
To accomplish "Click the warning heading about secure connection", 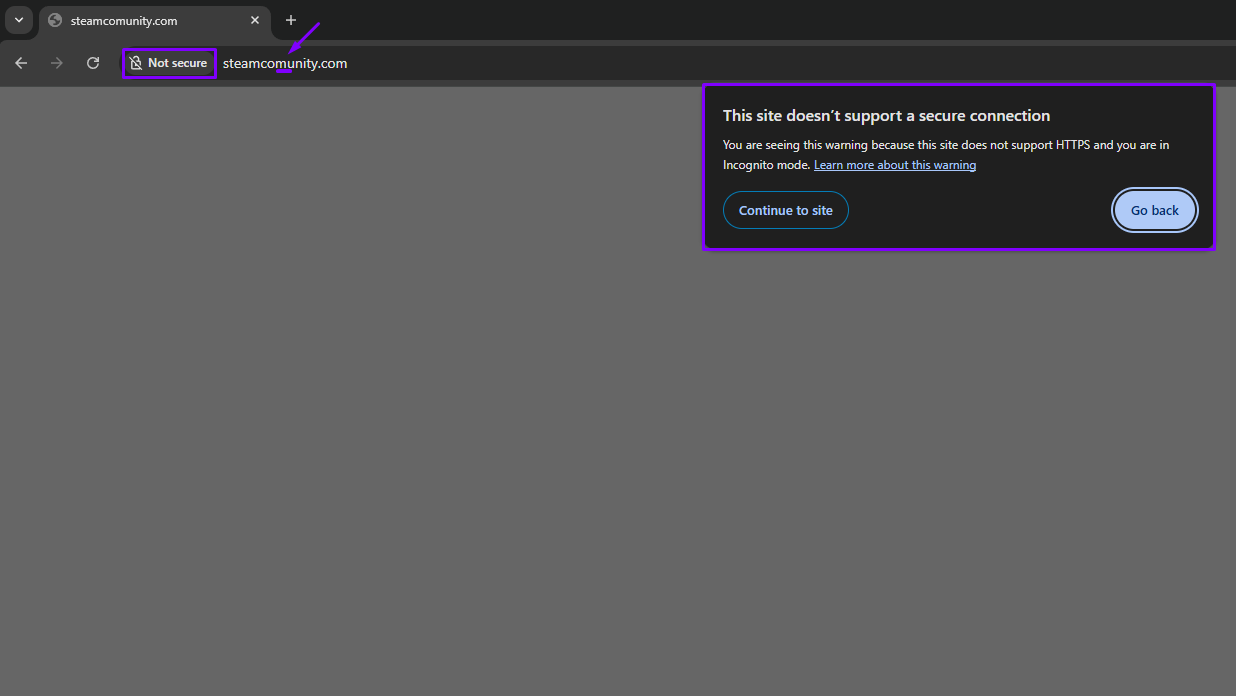I will pos(886,116).
